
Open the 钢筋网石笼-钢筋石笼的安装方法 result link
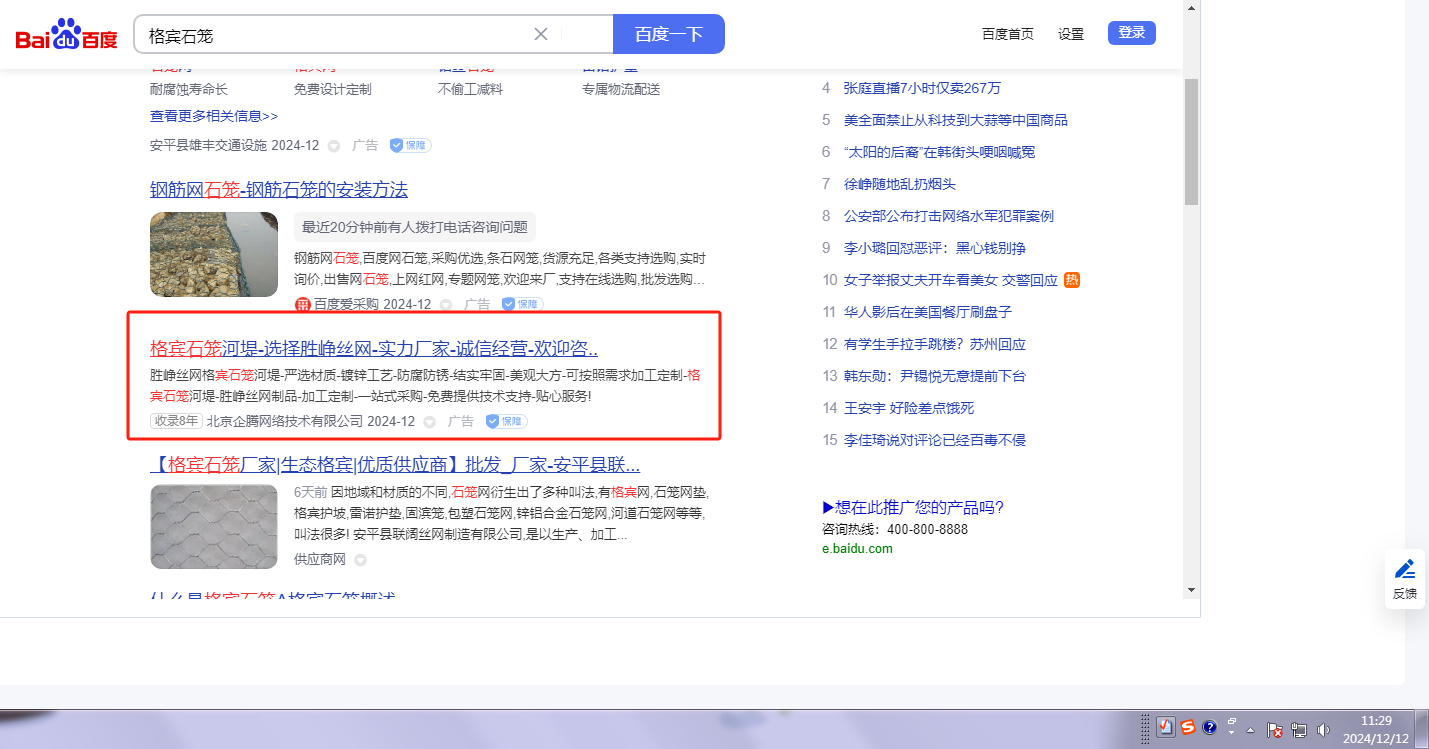tap(279, 190)
